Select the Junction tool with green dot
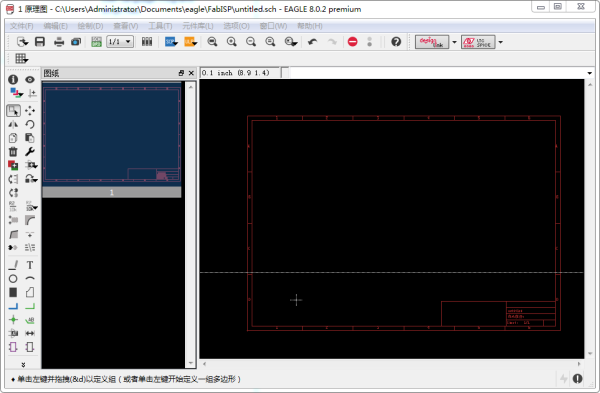 (x=13, y=320)
